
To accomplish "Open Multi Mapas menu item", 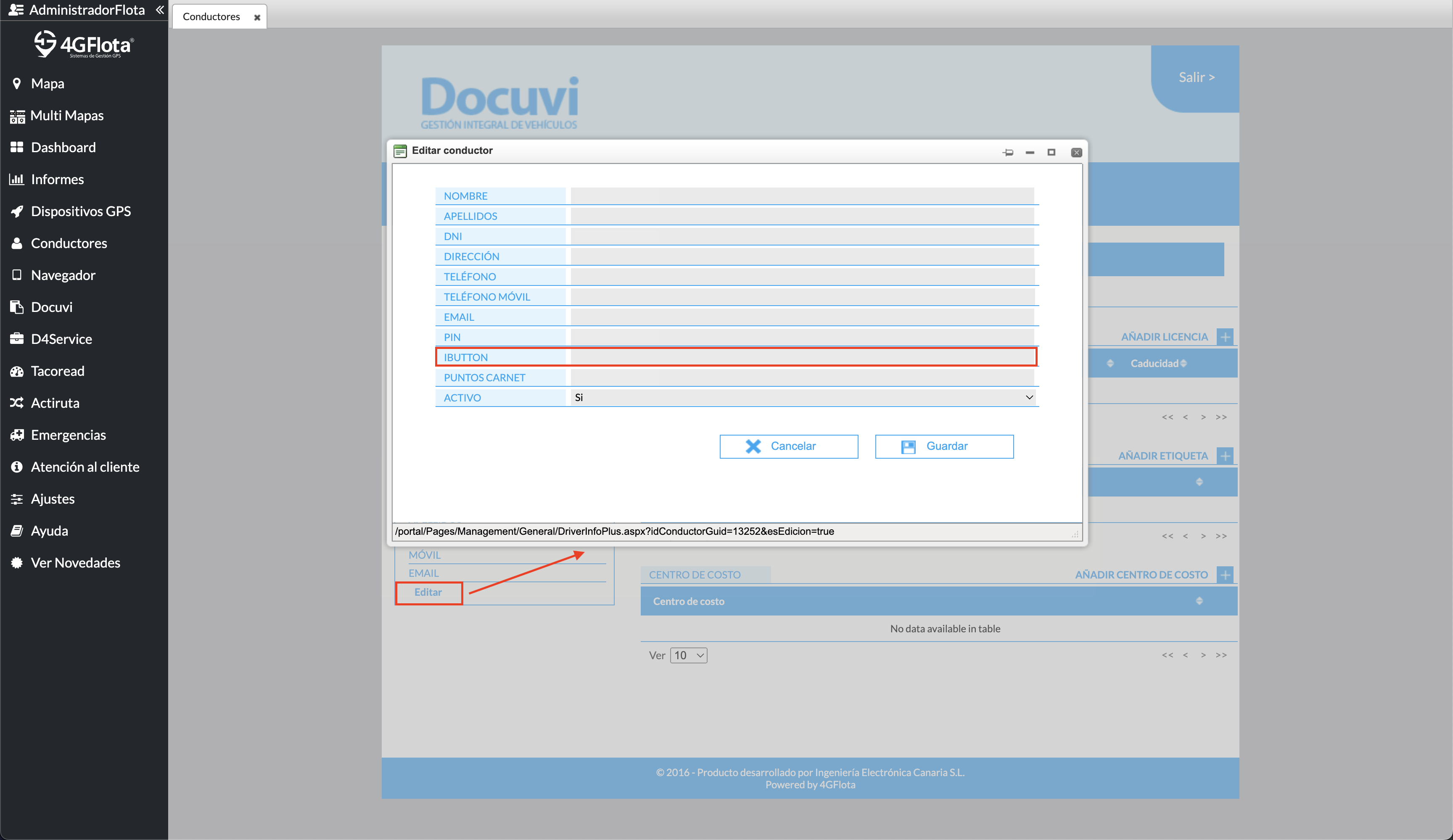I will coord(67,116).
